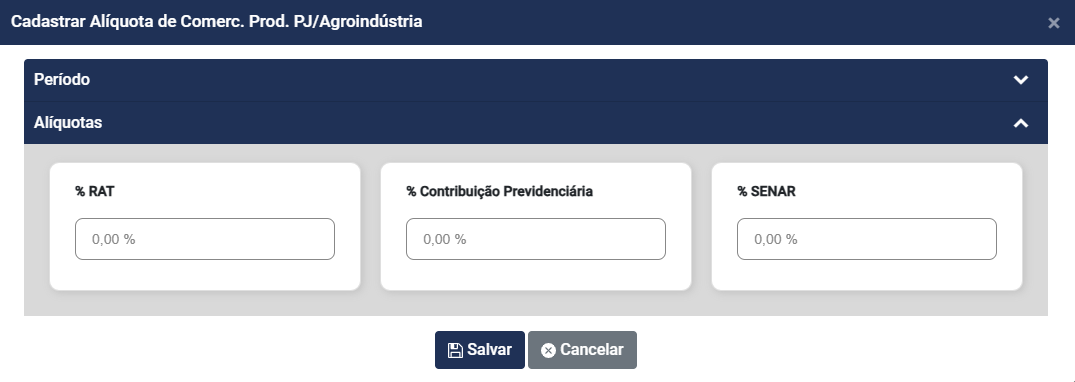This screenshot has width=1075, height=382.
Task: Click the % Contribuição Previdenciária label
Action: 499,191
